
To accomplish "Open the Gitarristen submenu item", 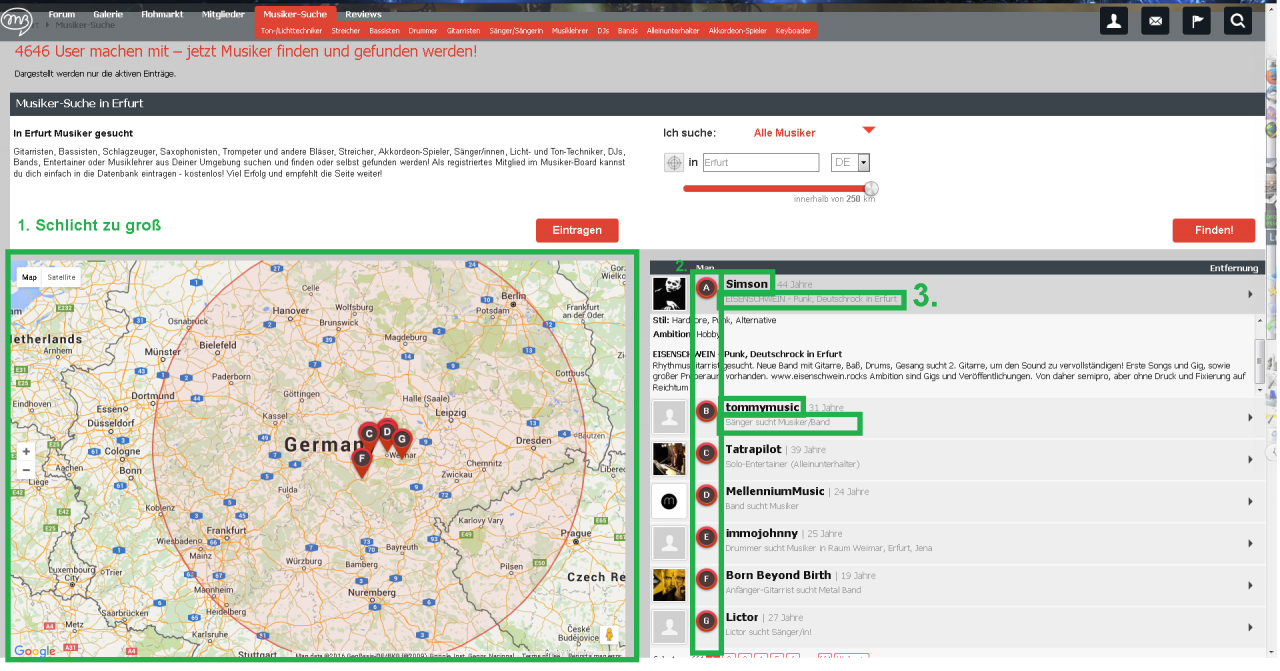I will tap(464, 31).
